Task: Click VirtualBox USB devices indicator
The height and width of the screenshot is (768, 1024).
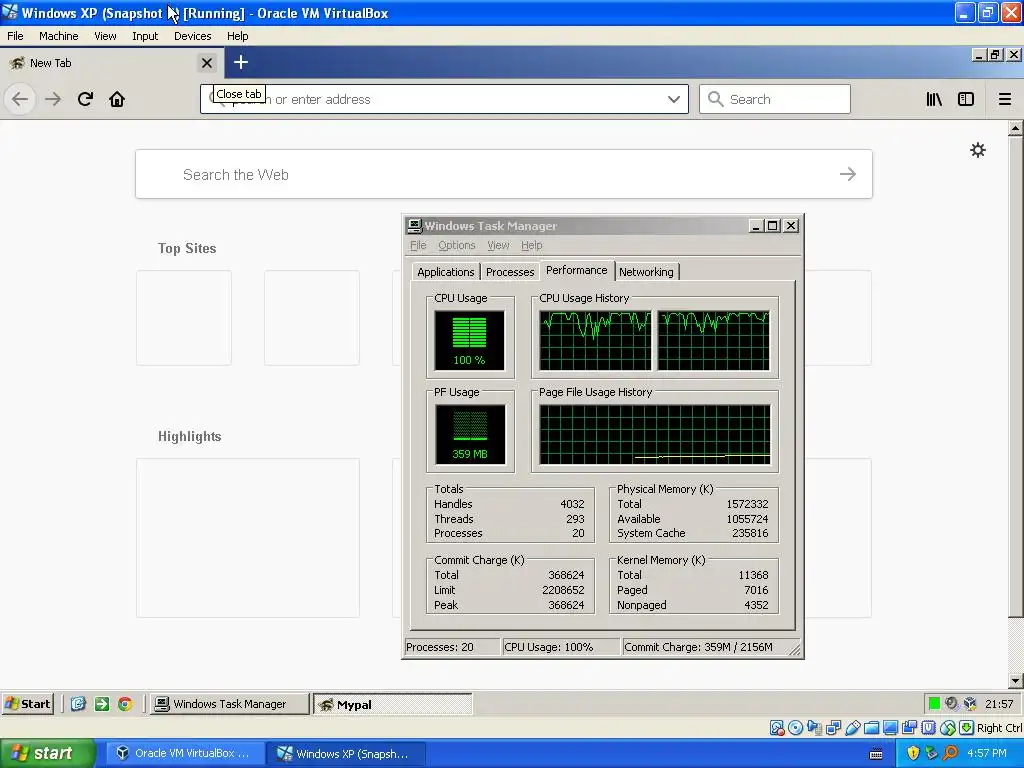Action: pyautogui.click(x=852, y=728)
